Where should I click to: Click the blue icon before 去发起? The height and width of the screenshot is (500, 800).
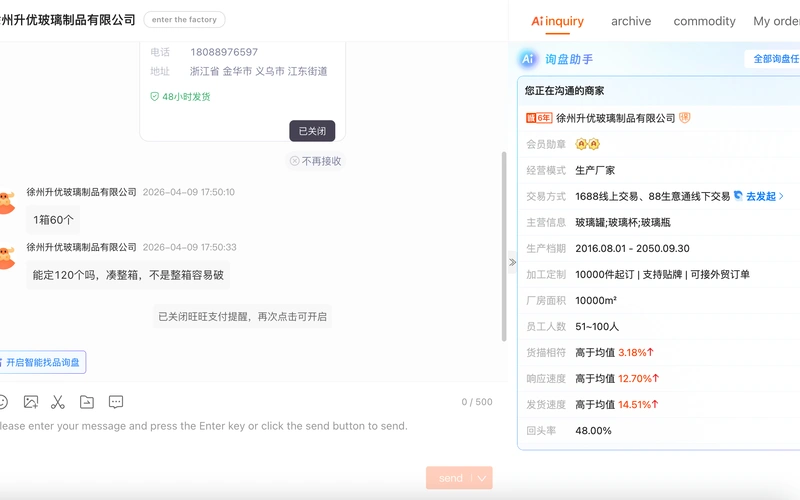click(x=738, y=196)
